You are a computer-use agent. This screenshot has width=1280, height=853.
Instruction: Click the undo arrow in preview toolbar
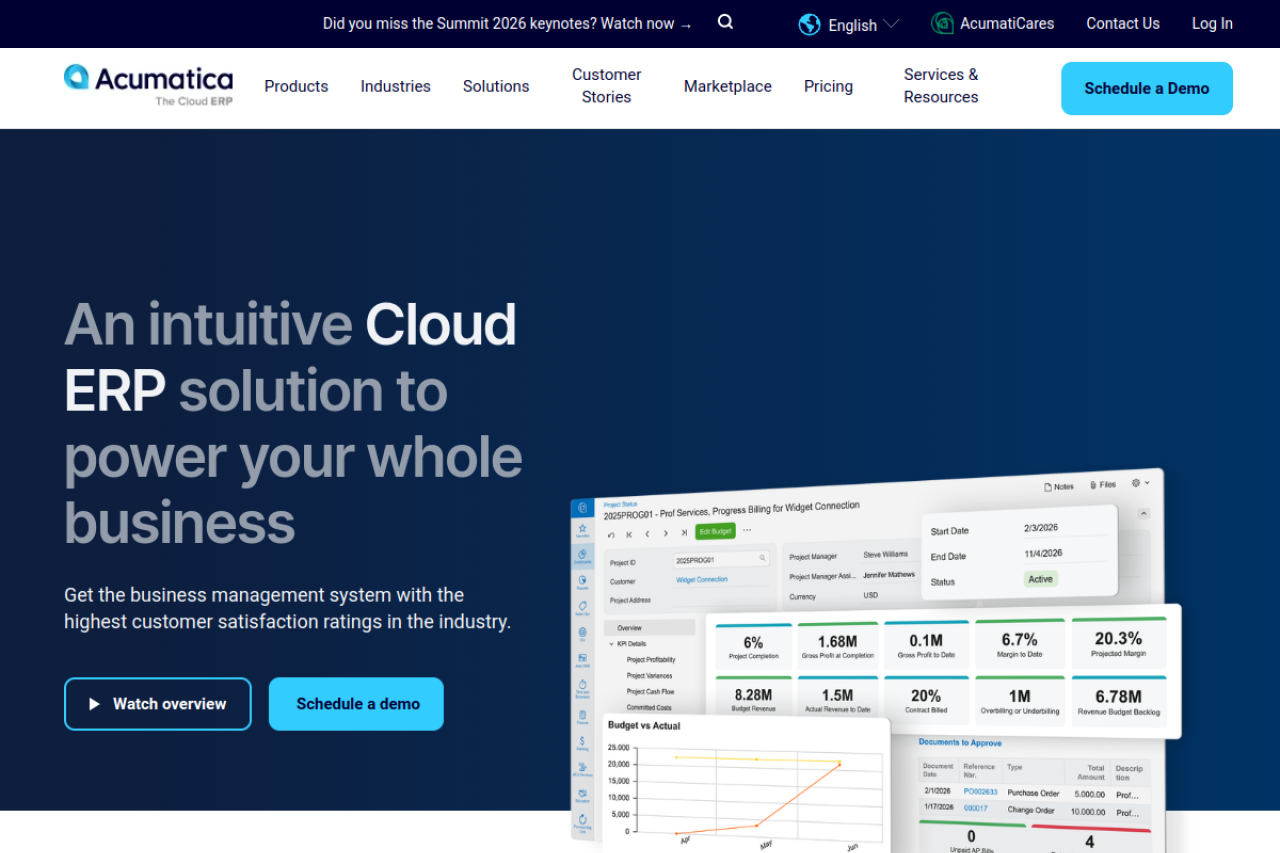coord(610,535)
